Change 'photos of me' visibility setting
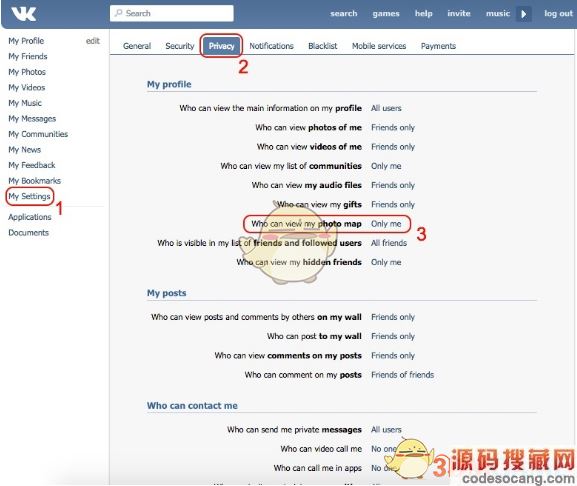The height and width of the screenshot is (486, 577). point(393,127)
